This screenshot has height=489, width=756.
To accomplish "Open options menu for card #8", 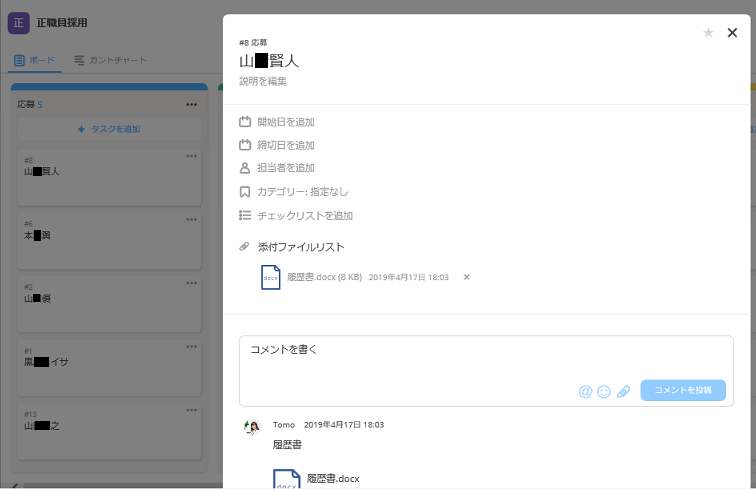I will [x=191, y=156].
